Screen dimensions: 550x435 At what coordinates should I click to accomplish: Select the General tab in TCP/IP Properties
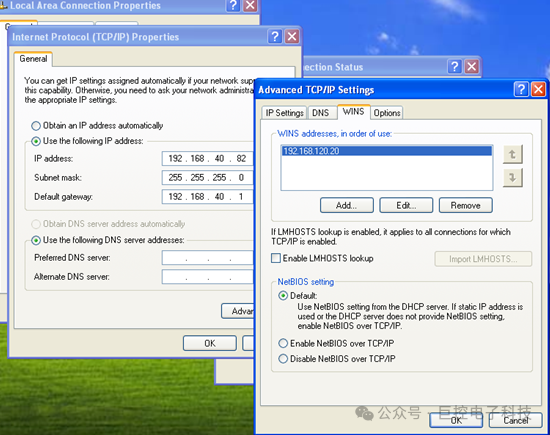tap(33, 59)
